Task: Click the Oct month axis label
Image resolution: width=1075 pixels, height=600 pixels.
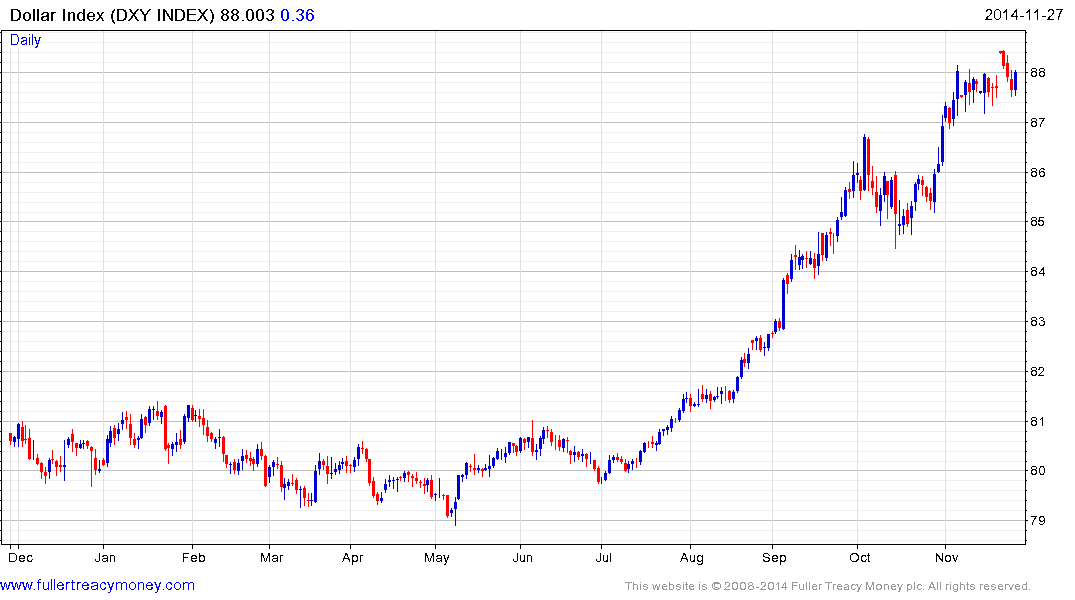Action: point(860,557)
